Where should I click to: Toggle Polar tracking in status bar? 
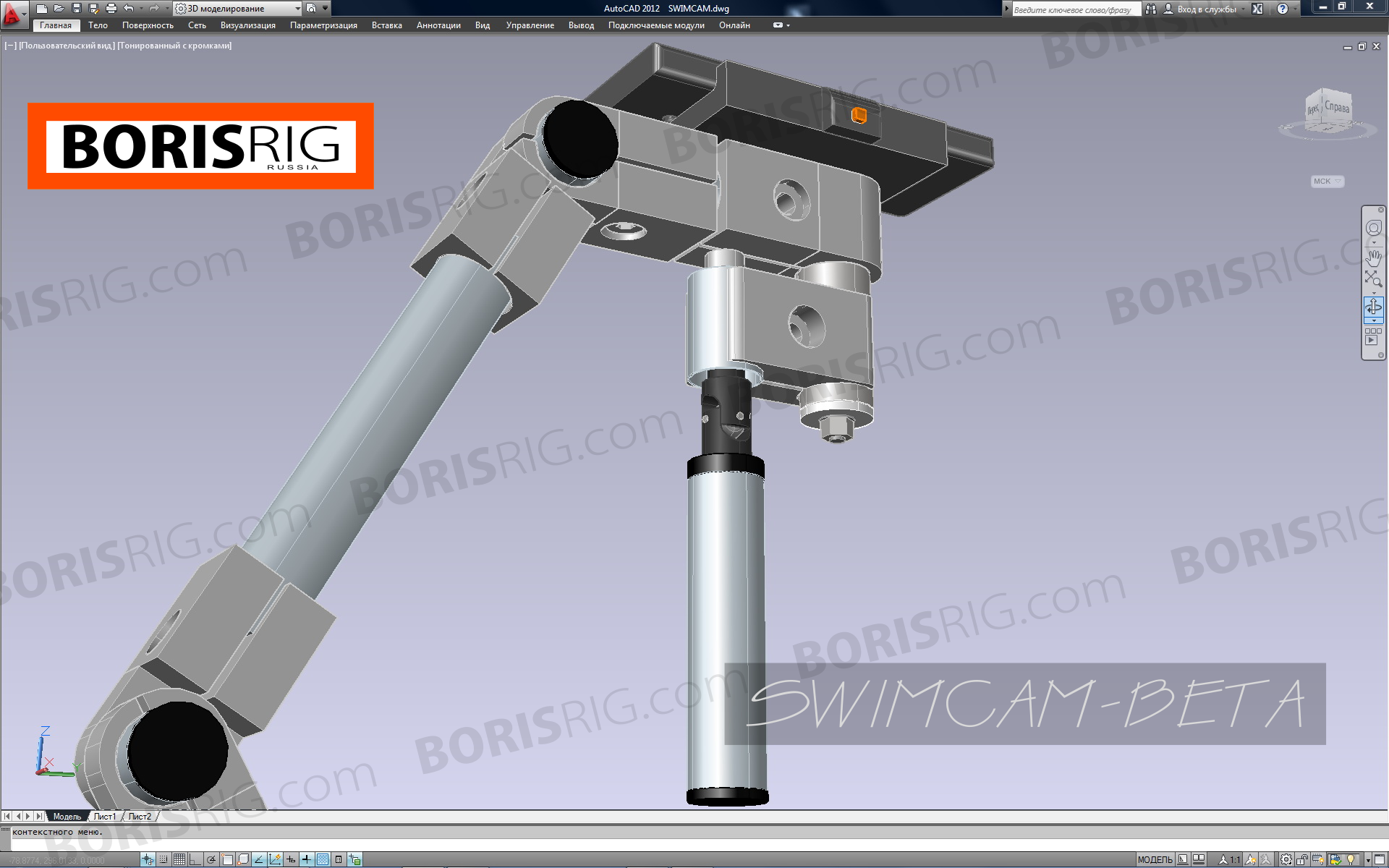(x=211, y=859)
